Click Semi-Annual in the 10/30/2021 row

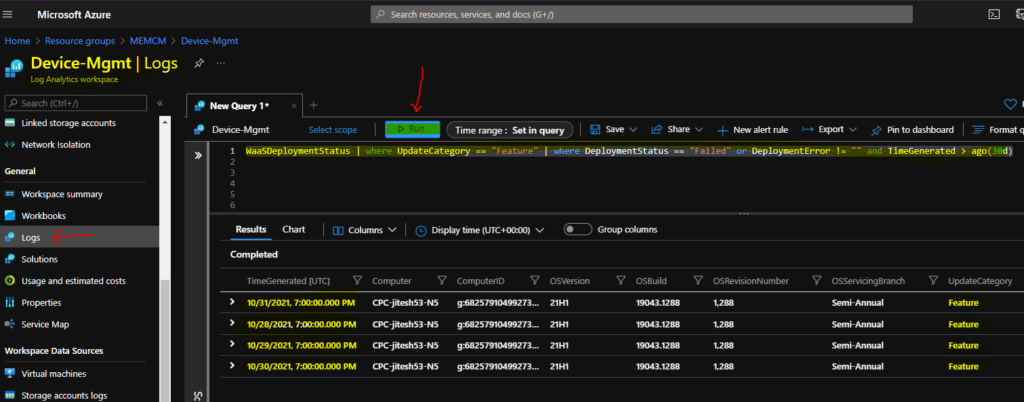click(x=857, y=366)
